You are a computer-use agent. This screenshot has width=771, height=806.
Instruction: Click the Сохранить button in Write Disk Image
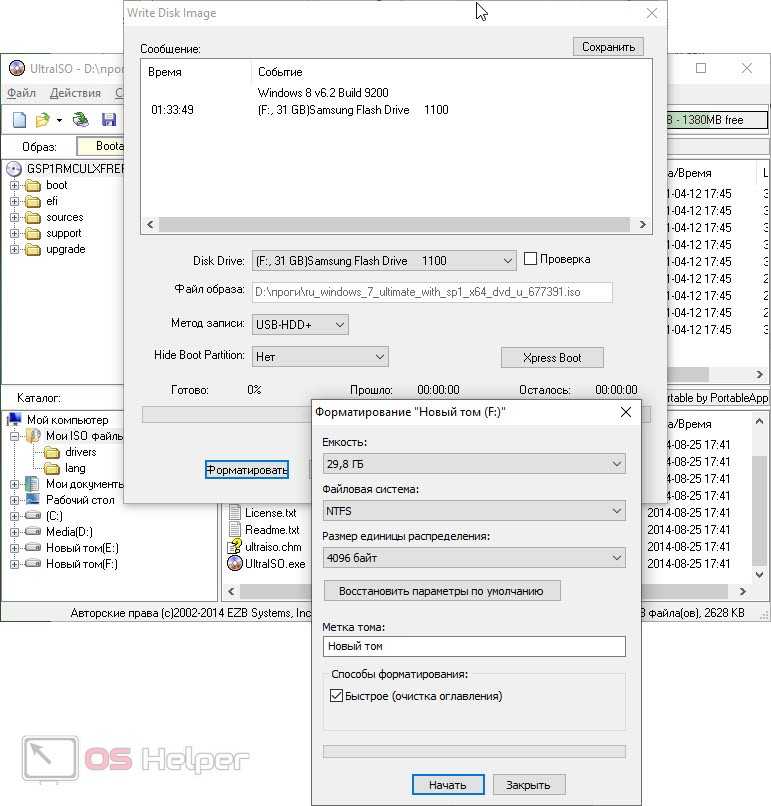608,47
